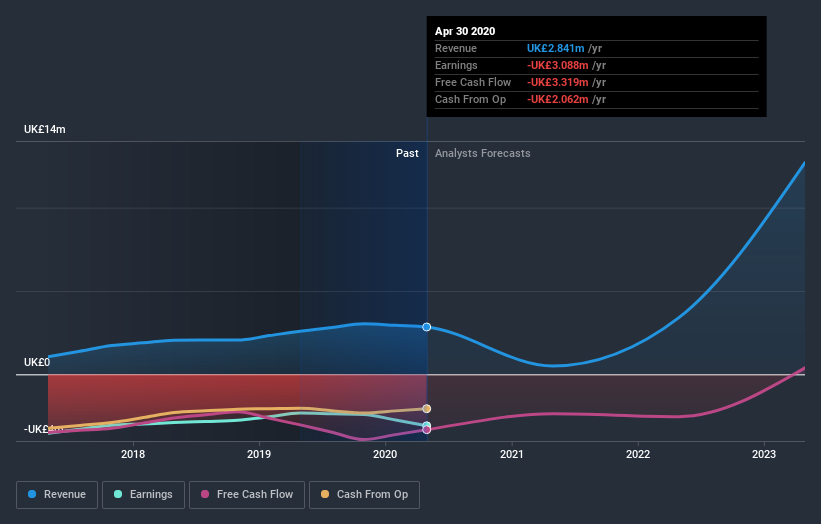Image resolution: width=821 pixels, height=524 pixels.
Task: Click the -UK£2.062m cash from op value
Action: click(x=558, y=99)
